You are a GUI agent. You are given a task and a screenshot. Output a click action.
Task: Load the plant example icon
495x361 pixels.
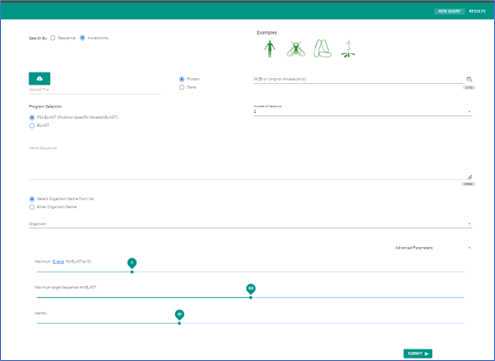point(348,49)
